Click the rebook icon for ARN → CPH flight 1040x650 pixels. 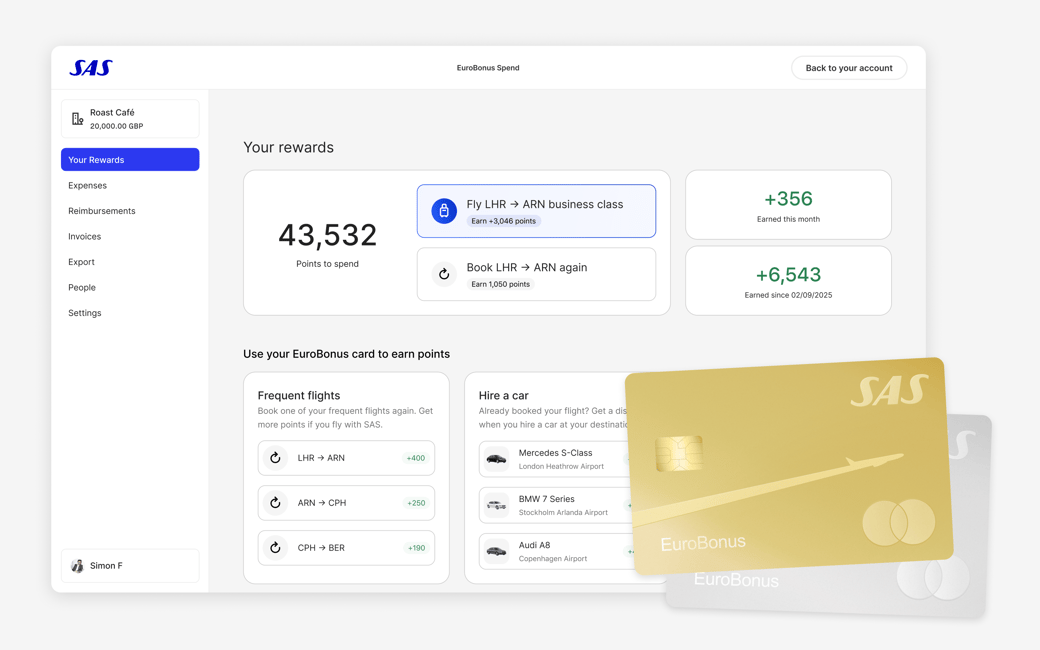[275, 503]
